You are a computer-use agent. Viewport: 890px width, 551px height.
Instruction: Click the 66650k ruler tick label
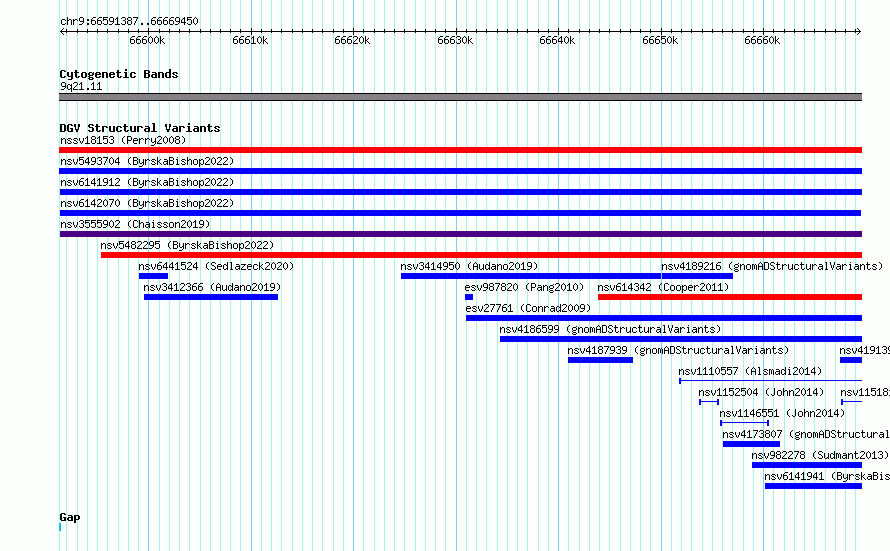660,40
